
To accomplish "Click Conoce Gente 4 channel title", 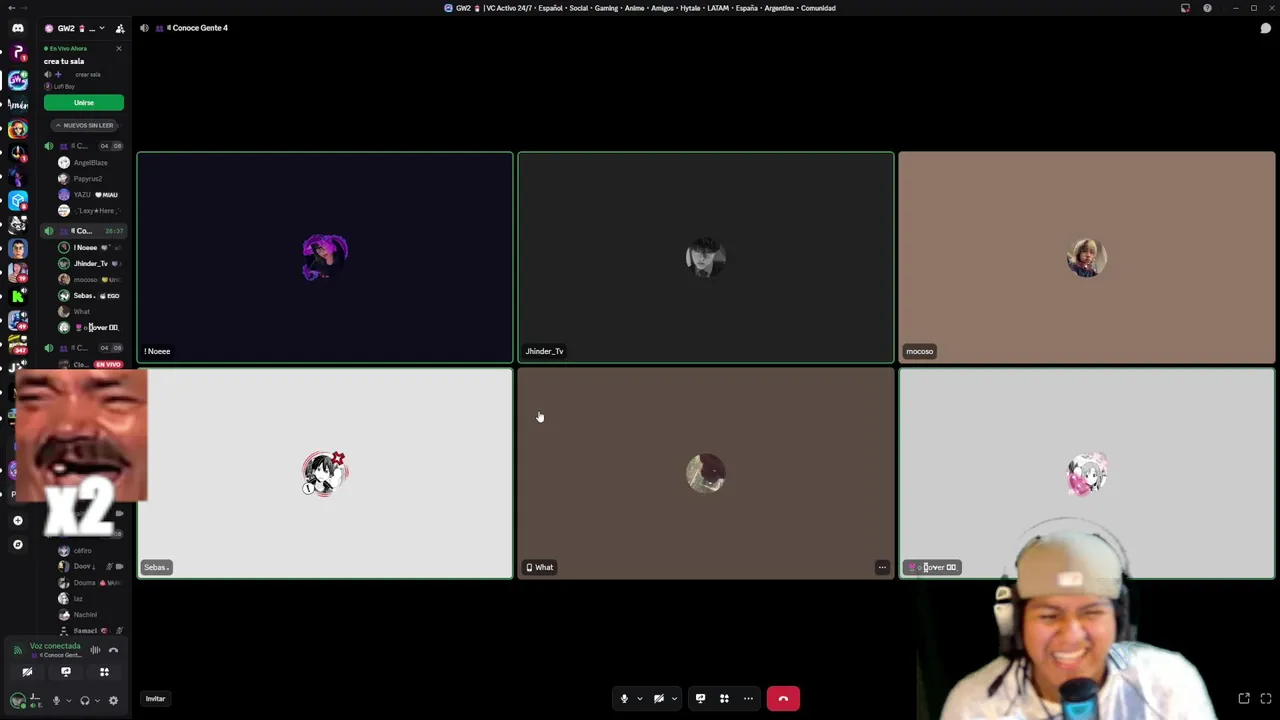I will pyautogui.click(x=198, y=28).
